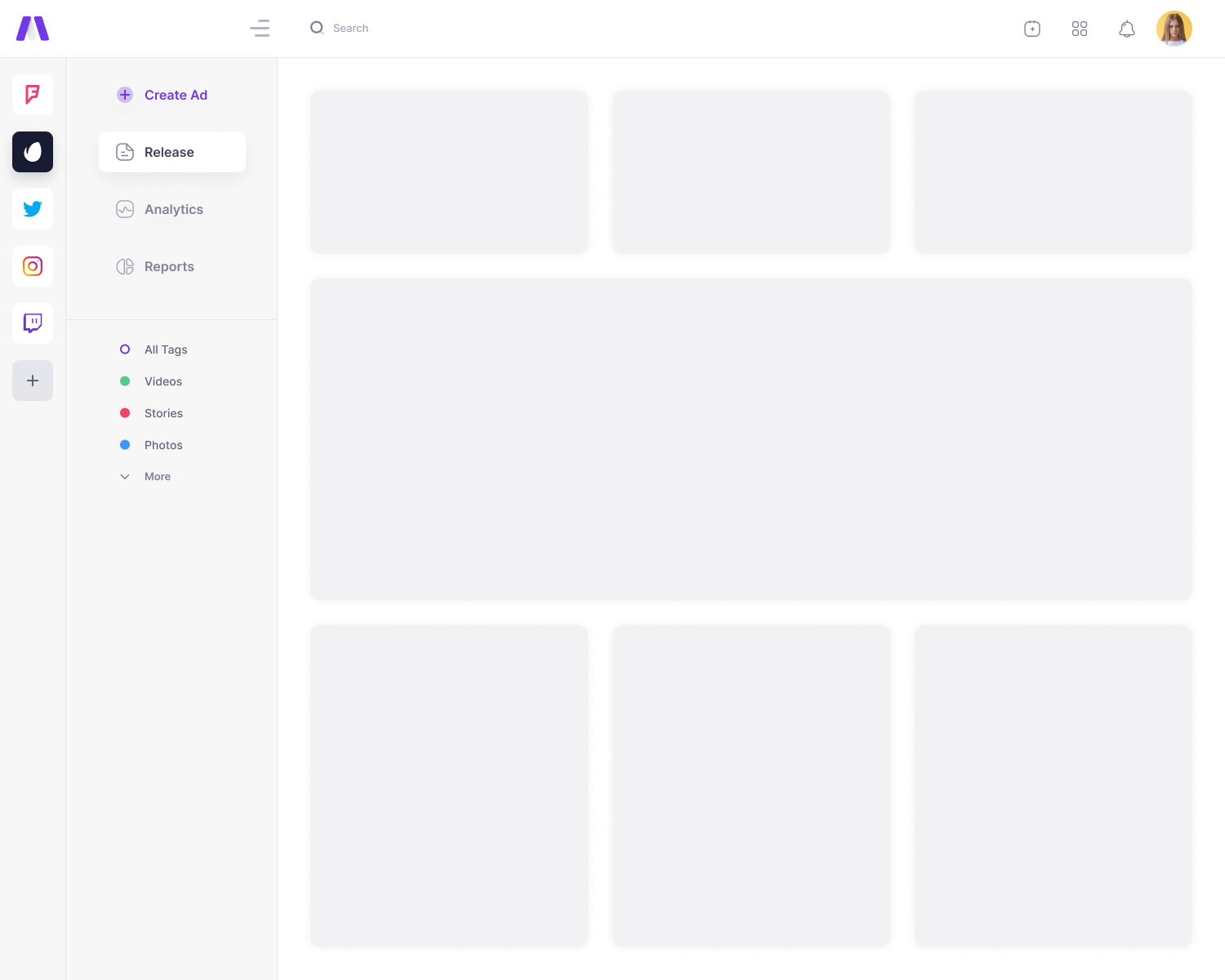This screenshot has height=980, width=1225.
Task: Expand More tags list
Action: pyautogui.click(x=157, y=477)
